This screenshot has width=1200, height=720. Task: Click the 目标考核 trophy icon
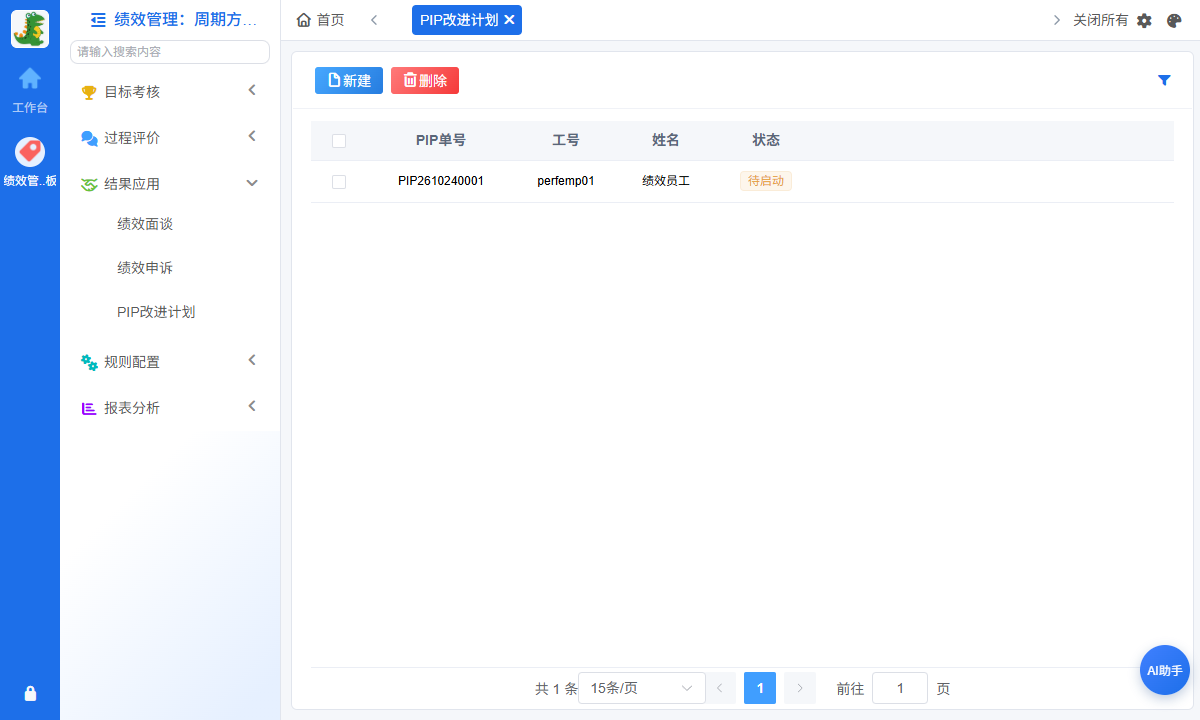pos(89,92)
